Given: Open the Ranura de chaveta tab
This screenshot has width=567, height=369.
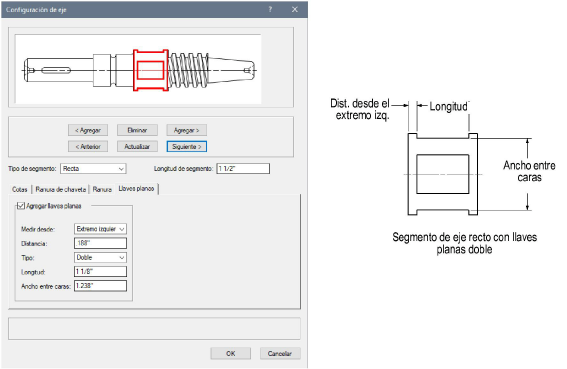Looking at the screenshot, I should pos(61,189).
